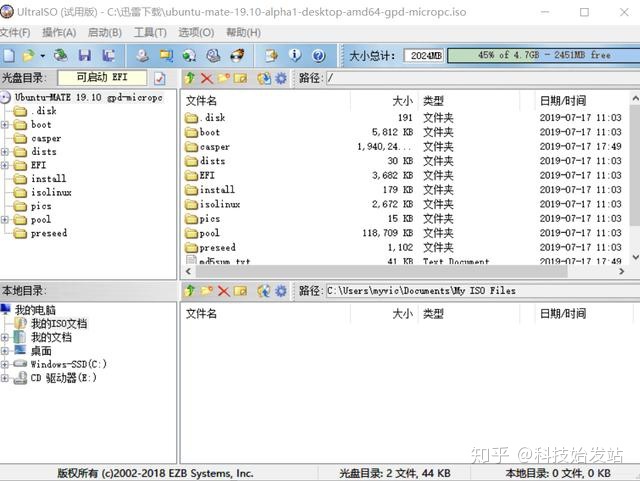Go up one level in local directory
The image size is (640, 481).
pyautogui.click(x=190, y=291)
